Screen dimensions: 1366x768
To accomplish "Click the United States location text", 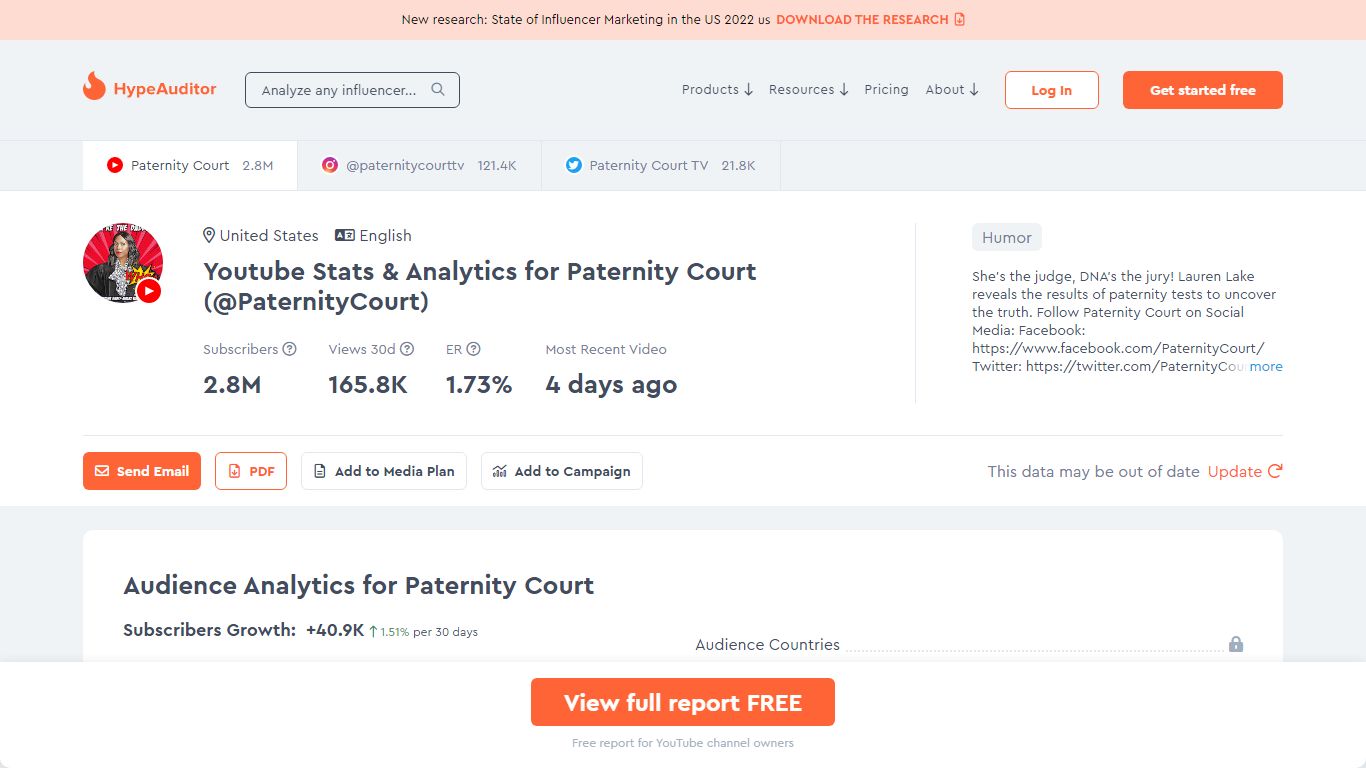I will tap(269, 235).
